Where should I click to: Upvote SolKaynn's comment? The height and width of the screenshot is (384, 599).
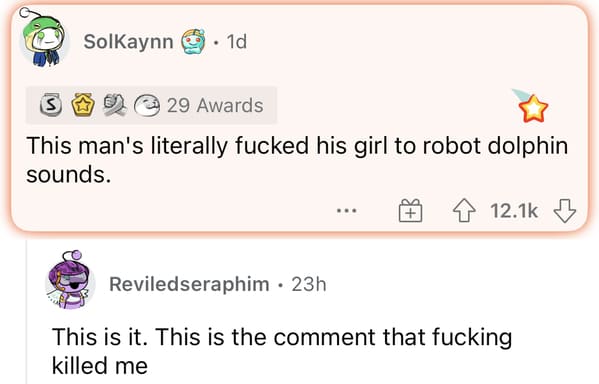[x=464, y=211]
